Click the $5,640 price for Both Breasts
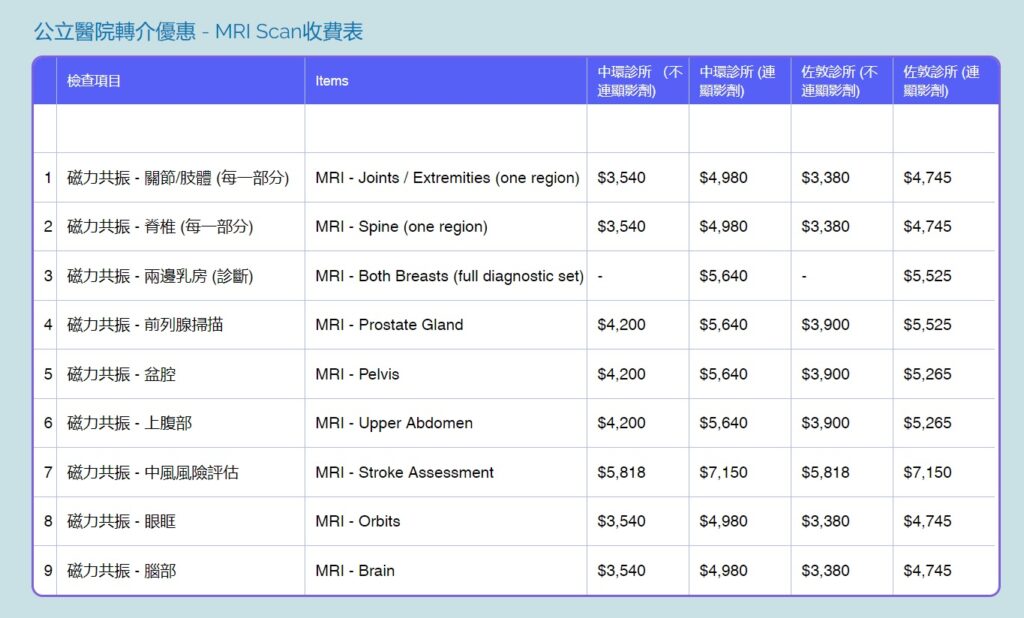The image size is (1024, 618). click(724, 275)
